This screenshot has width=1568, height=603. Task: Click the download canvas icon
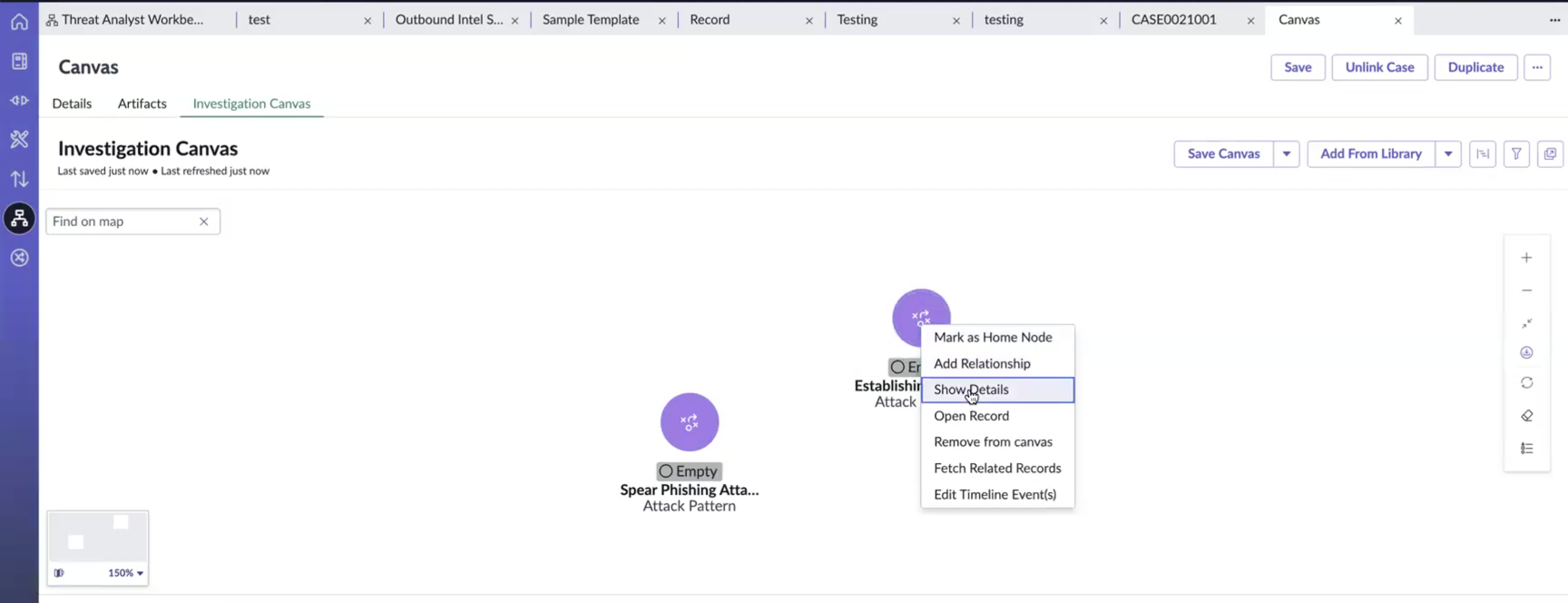pyautogui.click(x=1527, y=352)
